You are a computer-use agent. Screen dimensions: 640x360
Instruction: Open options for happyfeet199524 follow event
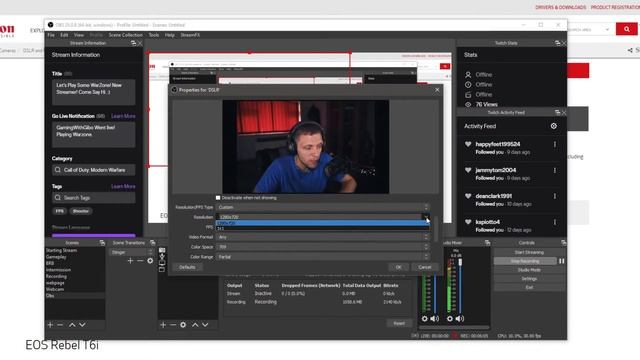(x=555, y=144)
